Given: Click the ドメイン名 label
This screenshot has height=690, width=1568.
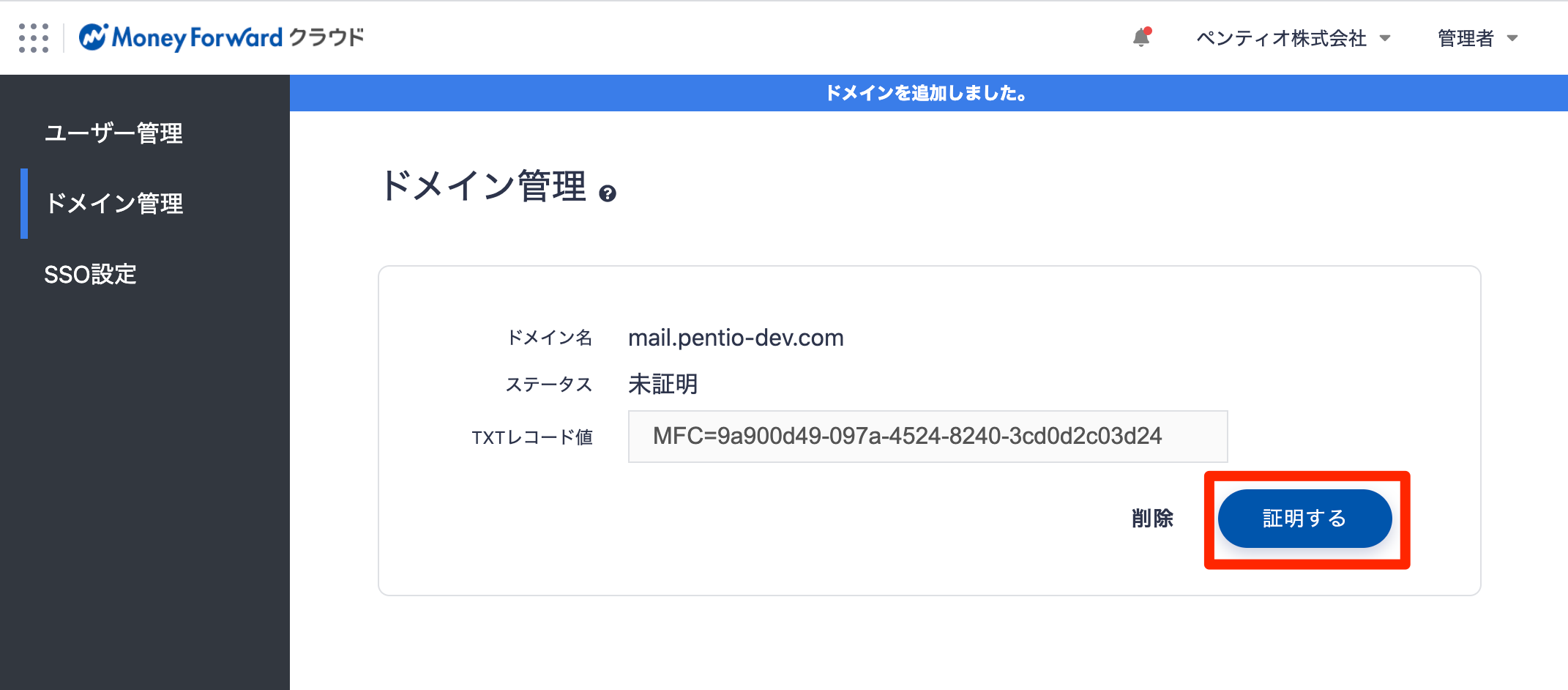Looking at the screenshot, I should coord(550,338).
